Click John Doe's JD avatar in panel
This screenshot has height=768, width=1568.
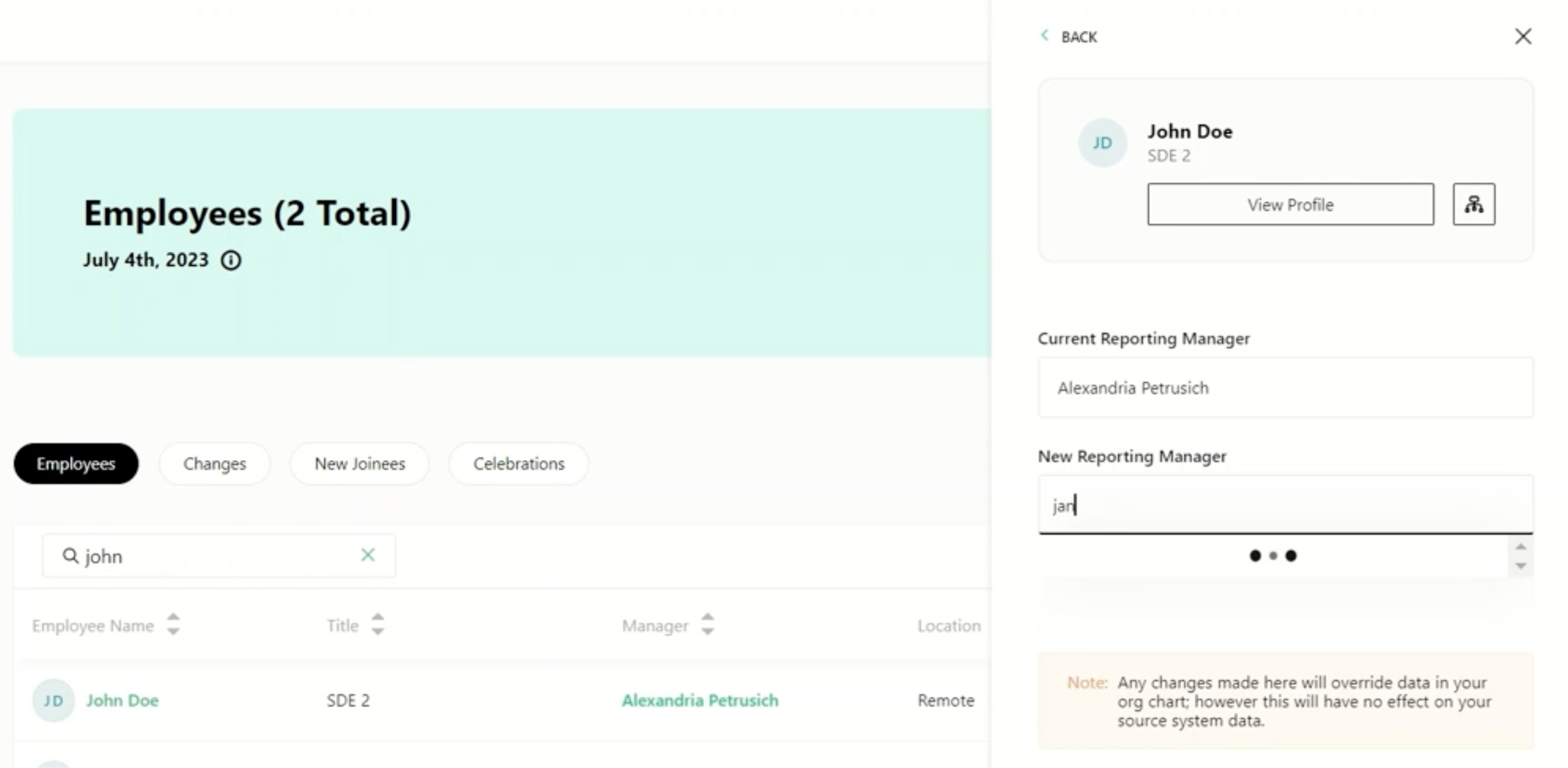(1102, 143)
